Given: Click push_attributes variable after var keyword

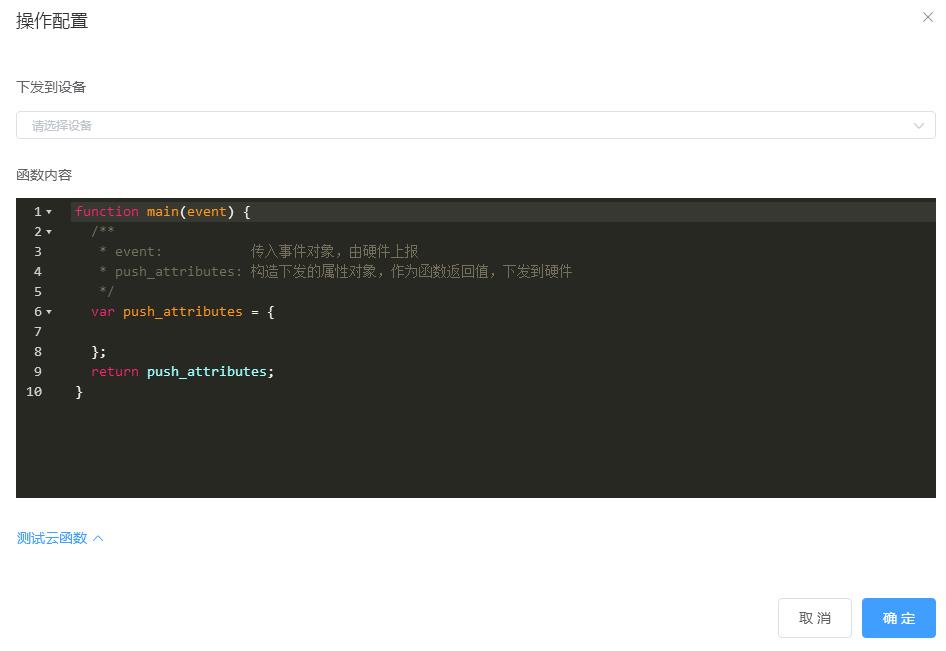Looking at the screenshot, I should (182, 312).
